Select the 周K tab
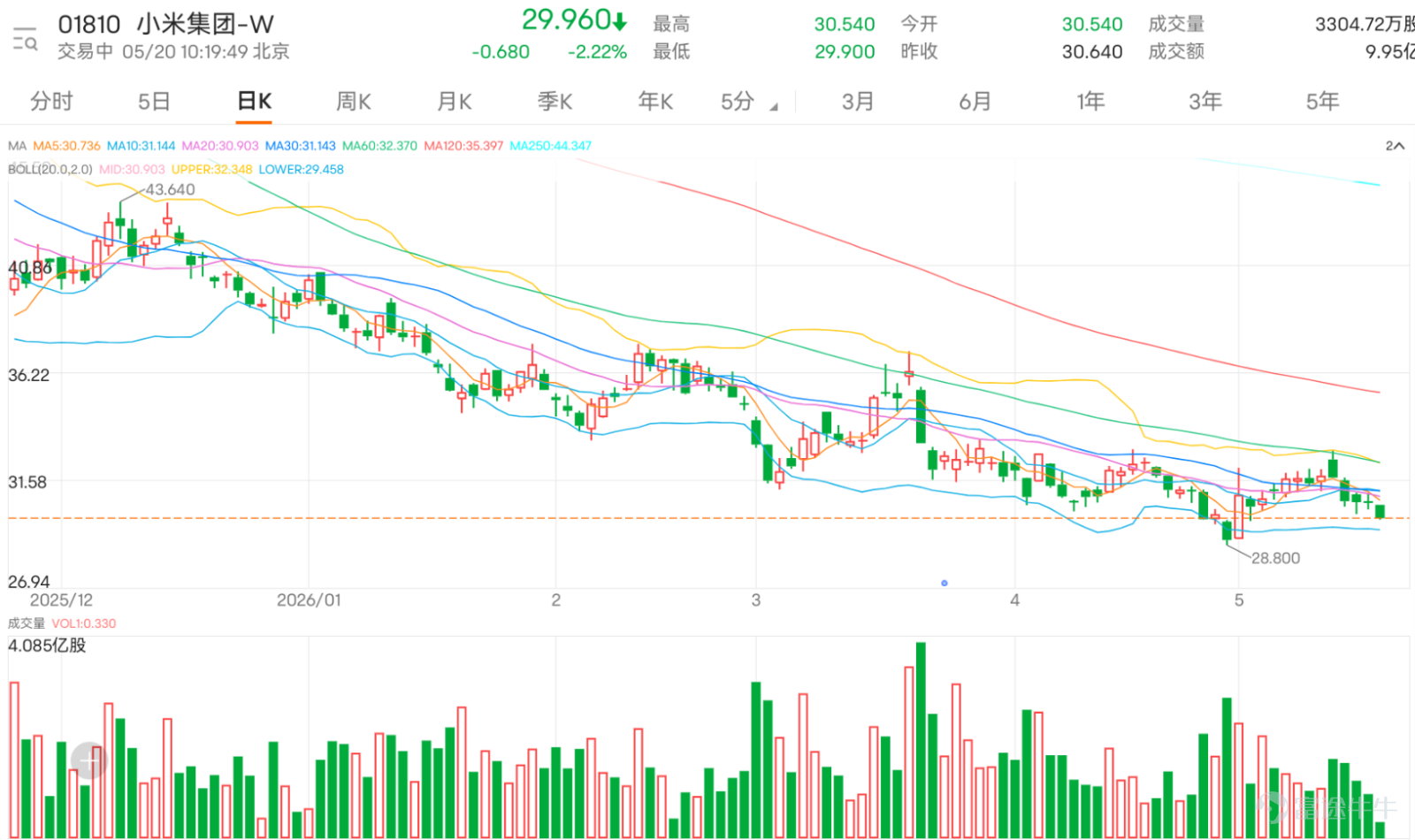This screenshot has width=1415, height=840. pos(354,102)
